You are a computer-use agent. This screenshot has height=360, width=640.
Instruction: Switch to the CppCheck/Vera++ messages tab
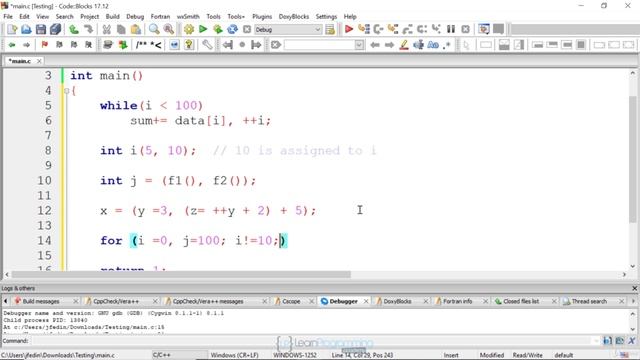pyautogui.click(x=208, y=301)
